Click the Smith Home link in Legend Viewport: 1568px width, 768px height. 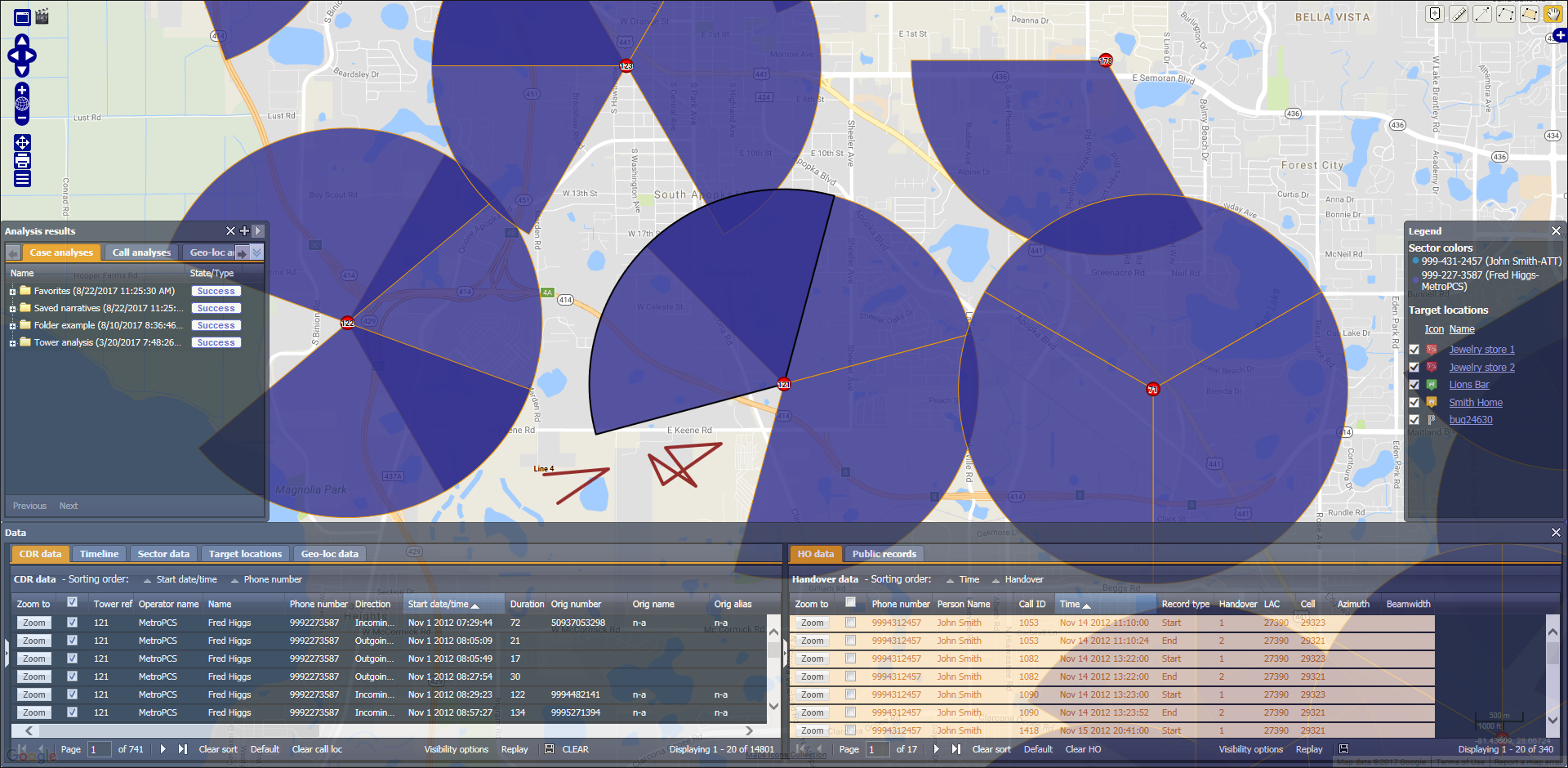[x=1475, y=403]
